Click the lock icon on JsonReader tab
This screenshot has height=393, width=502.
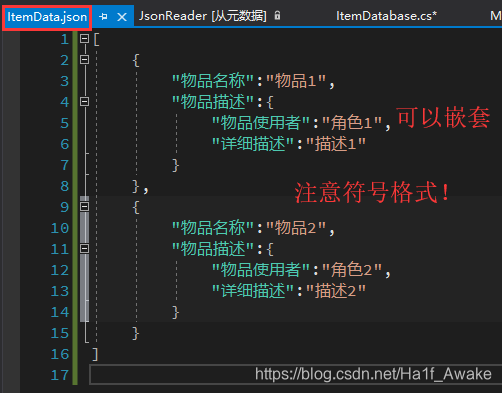coord(277,15)
